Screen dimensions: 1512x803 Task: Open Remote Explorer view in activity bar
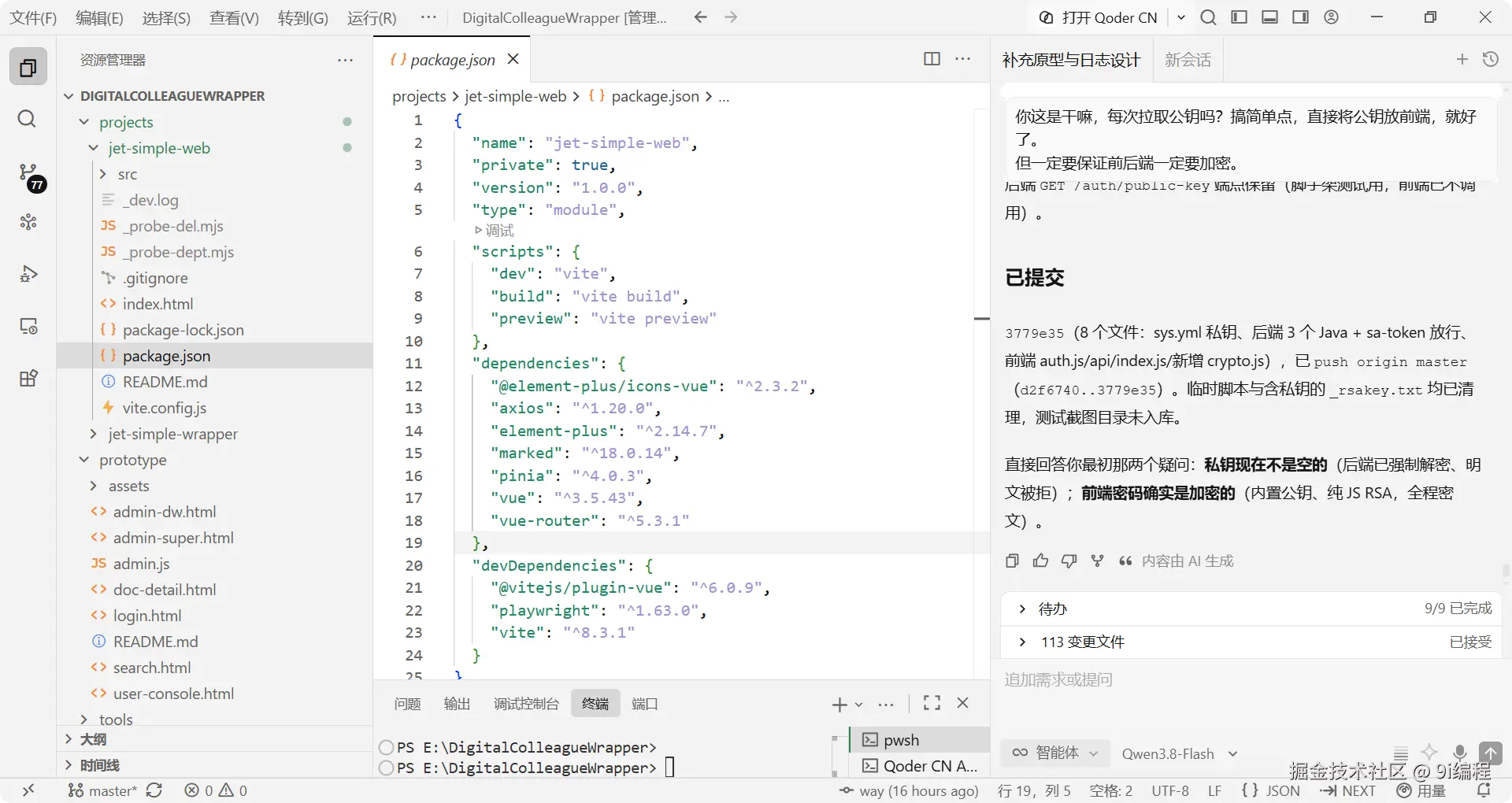pyautogui.click(x=28, y=326)
